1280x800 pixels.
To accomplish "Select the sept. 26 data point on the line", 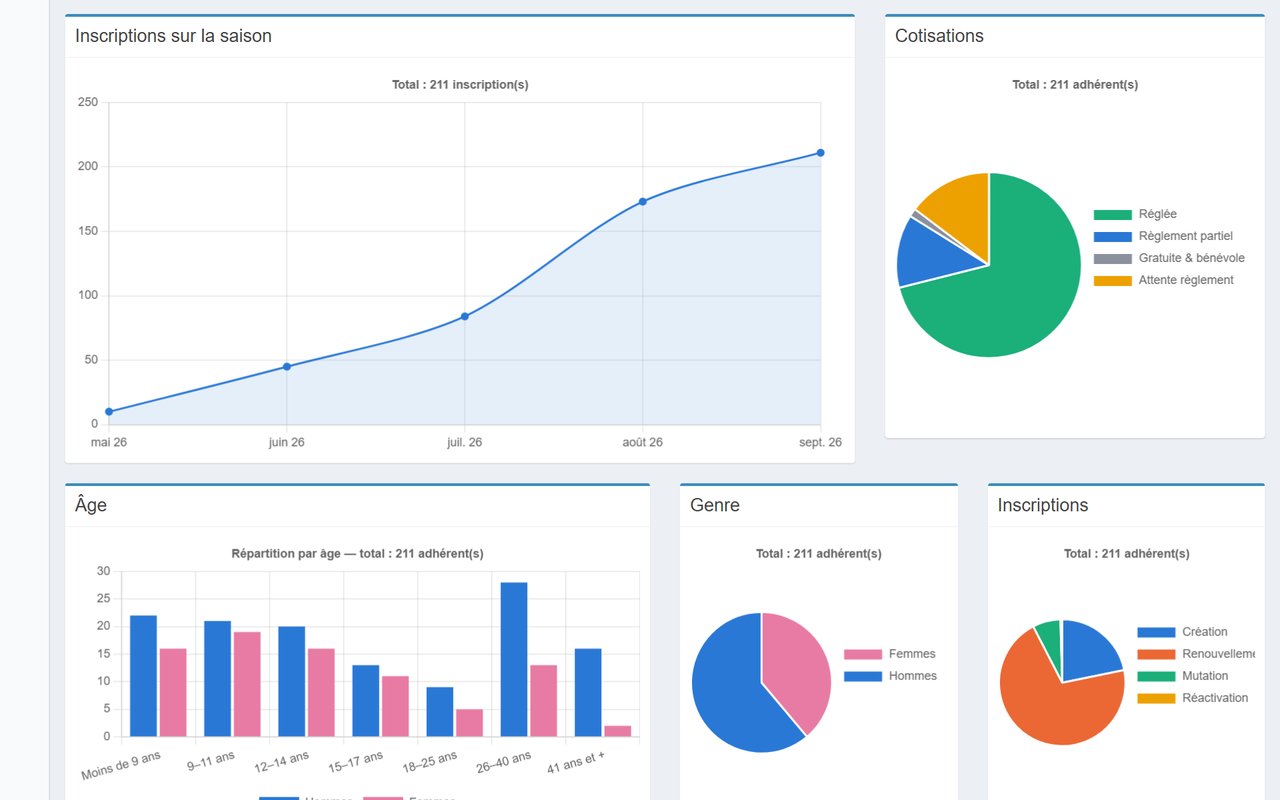I will 821,153.
